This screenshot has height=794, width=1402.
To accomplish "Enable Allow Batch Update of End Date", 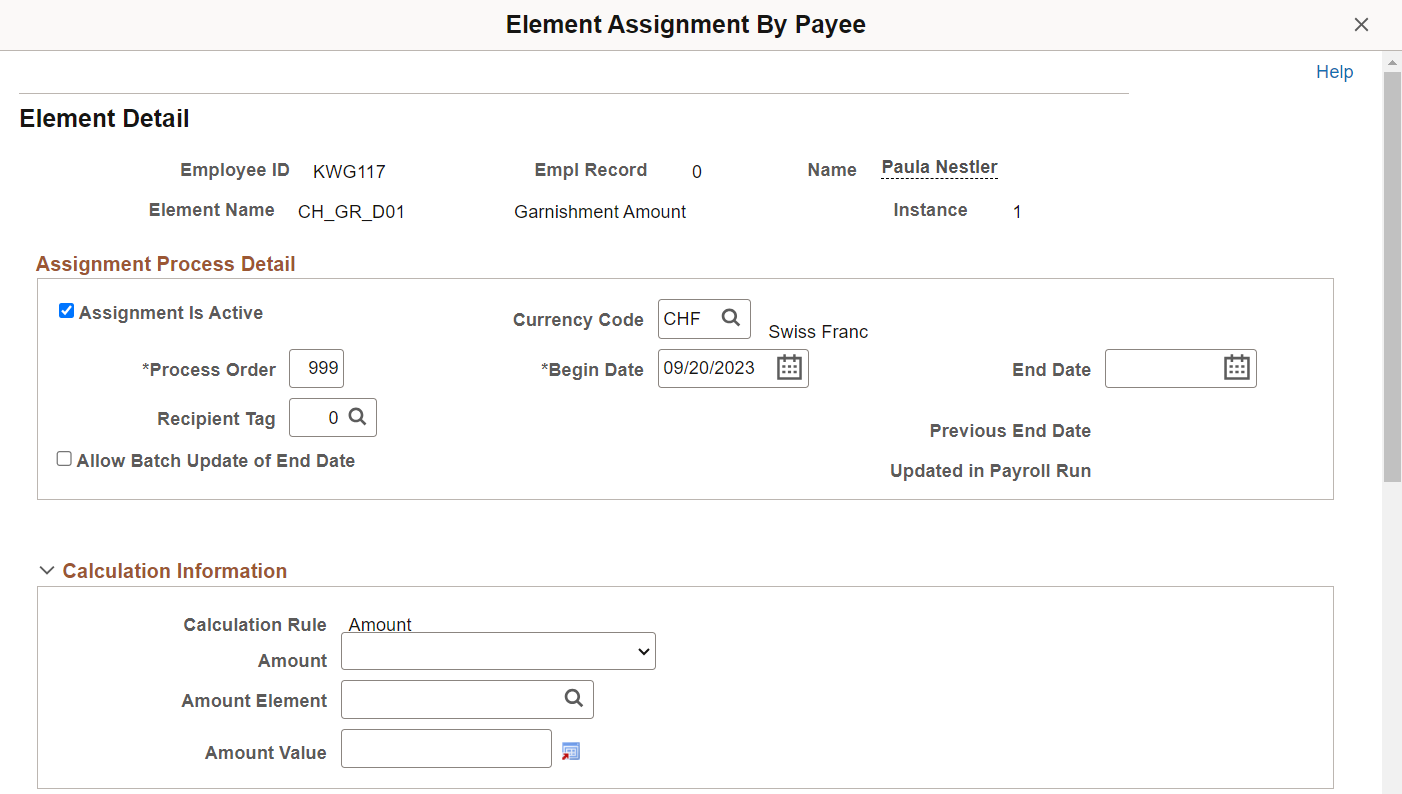I will coord(64,458).
